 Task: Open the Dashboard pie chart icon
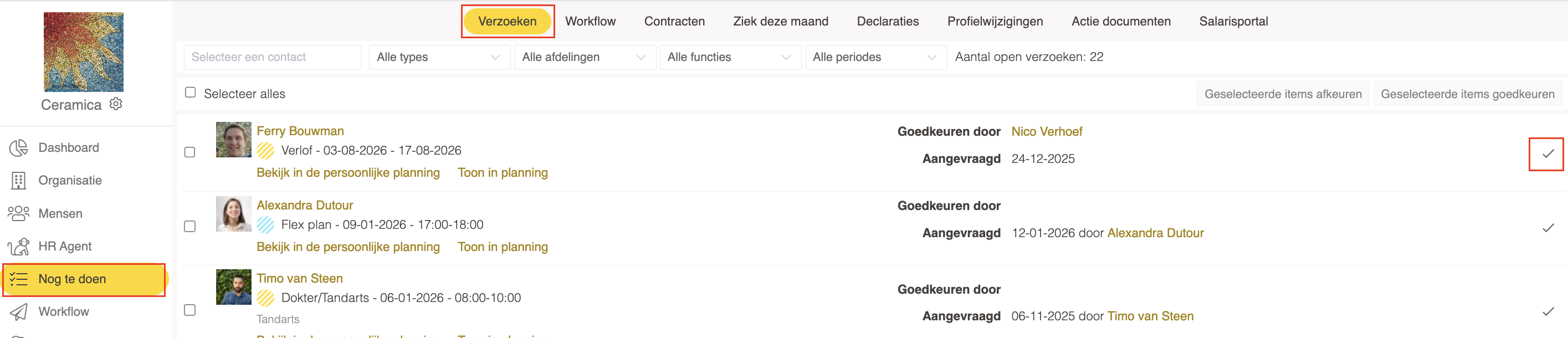pyautogui.click(x=19, y=148)
